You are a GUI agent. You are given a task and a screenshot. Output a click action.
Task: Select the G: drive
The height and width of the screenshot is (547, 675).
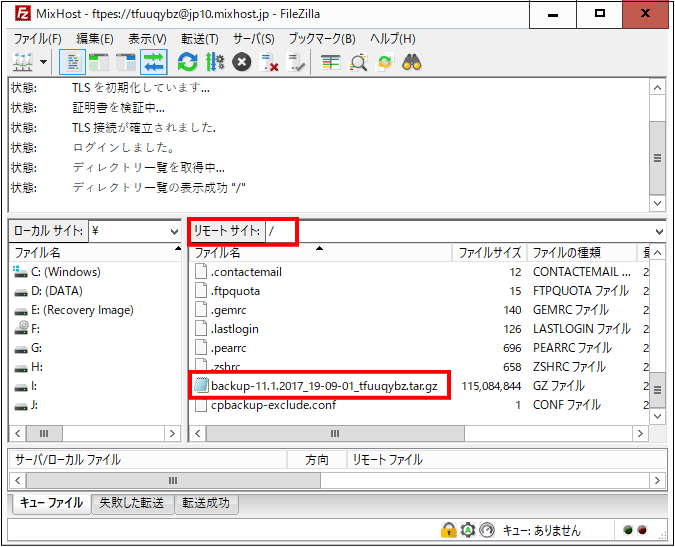click(x=28, y=348)
